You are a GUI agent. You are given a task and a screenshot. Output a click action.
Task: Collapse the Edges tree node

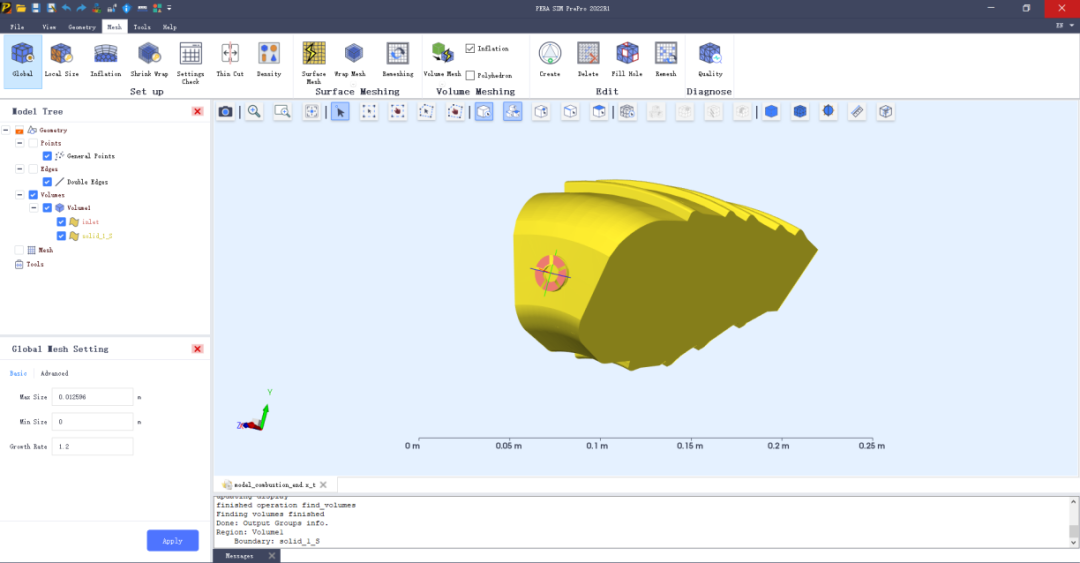tap(19, 169)
